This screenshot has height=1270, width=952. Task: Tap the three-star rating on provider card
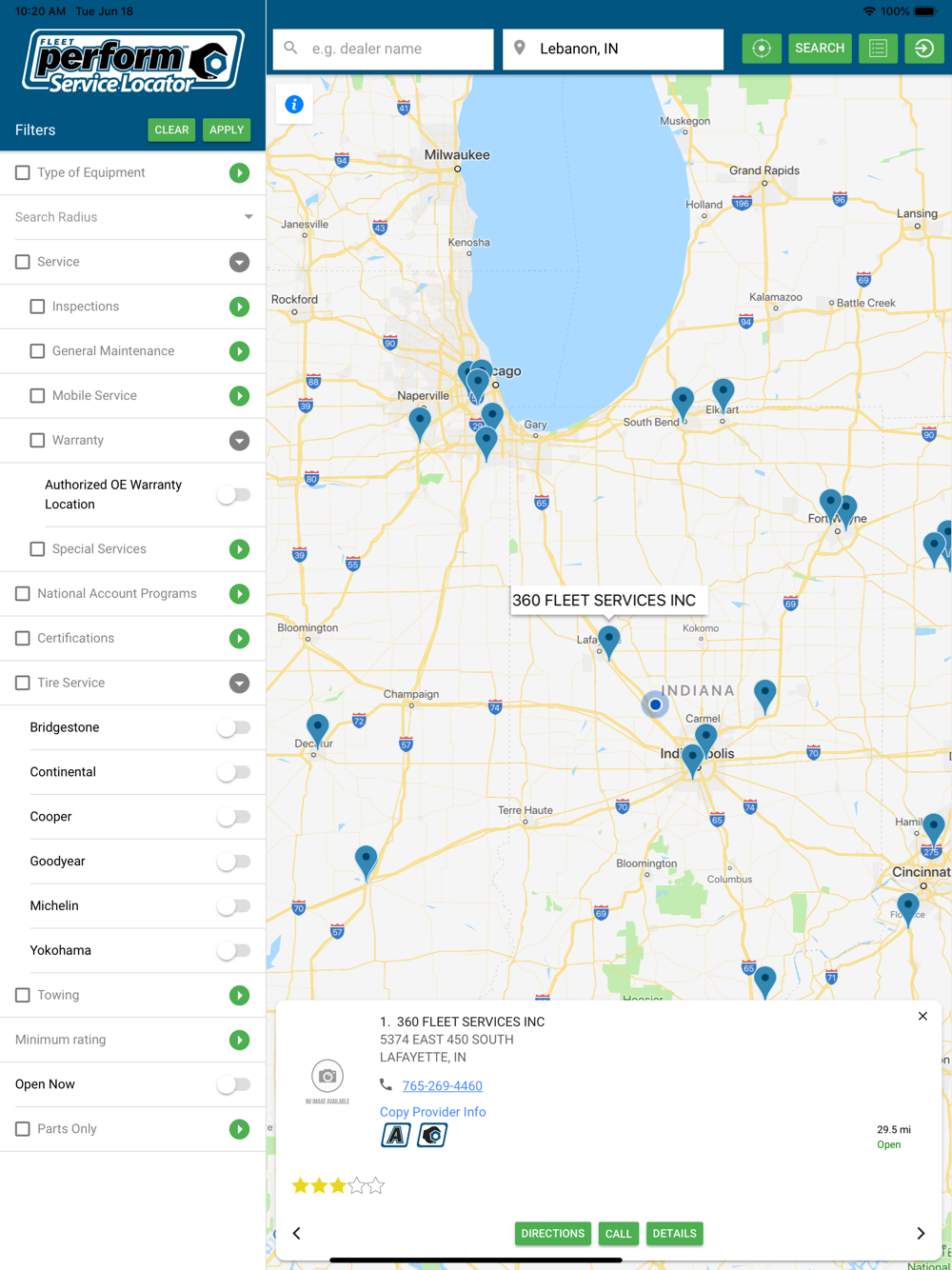(x=338, y=1185)
